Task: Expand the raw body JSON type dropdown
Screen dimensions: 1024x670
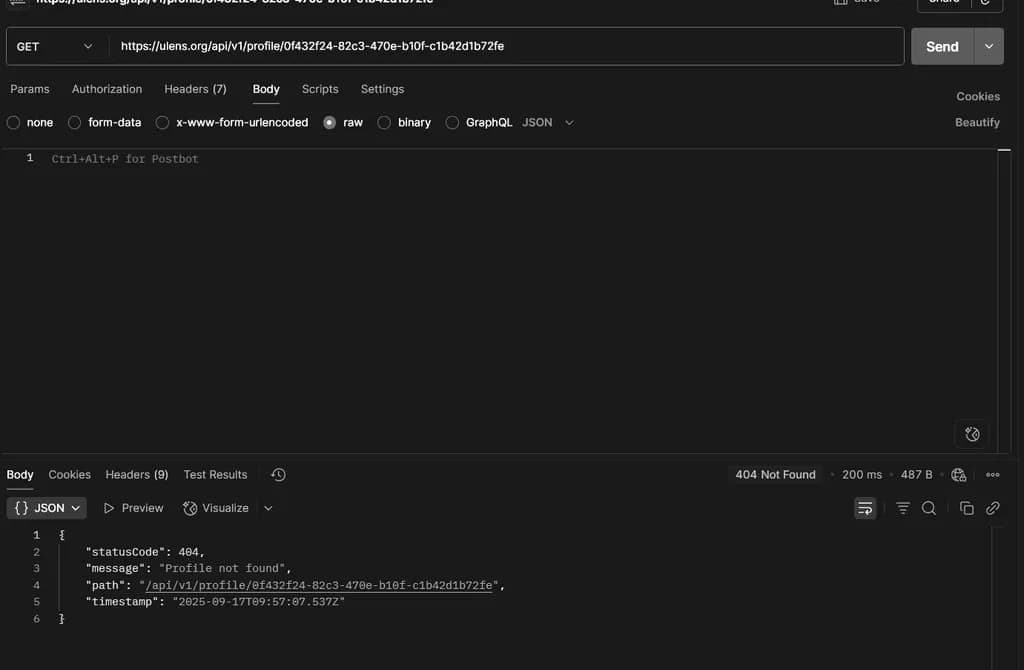Action: (548, 123)
